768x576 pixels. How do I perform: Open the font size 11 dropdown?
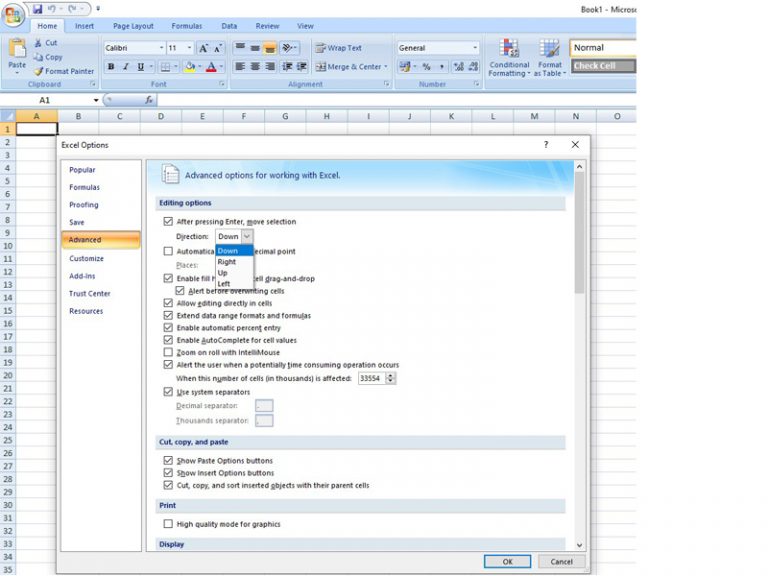pos(189,48)
